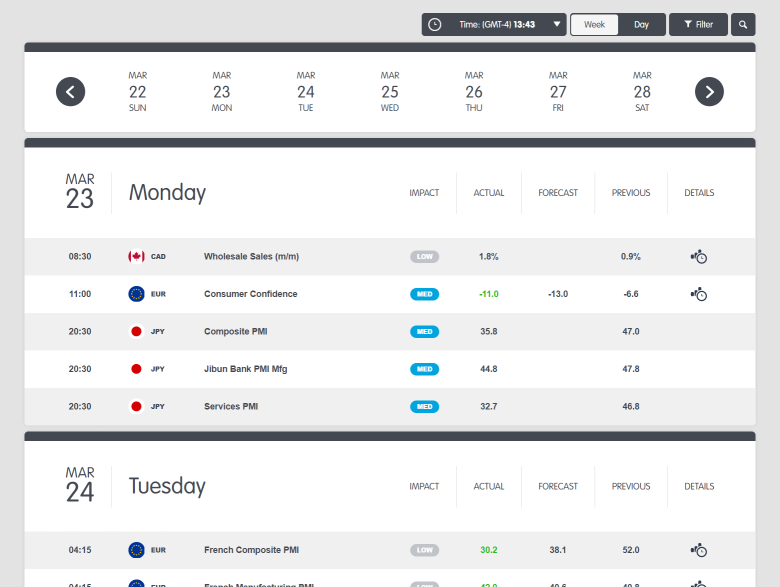
Task: Select Mar 26 Thursday
Action: pyautogui.click(x=474, y=92)
